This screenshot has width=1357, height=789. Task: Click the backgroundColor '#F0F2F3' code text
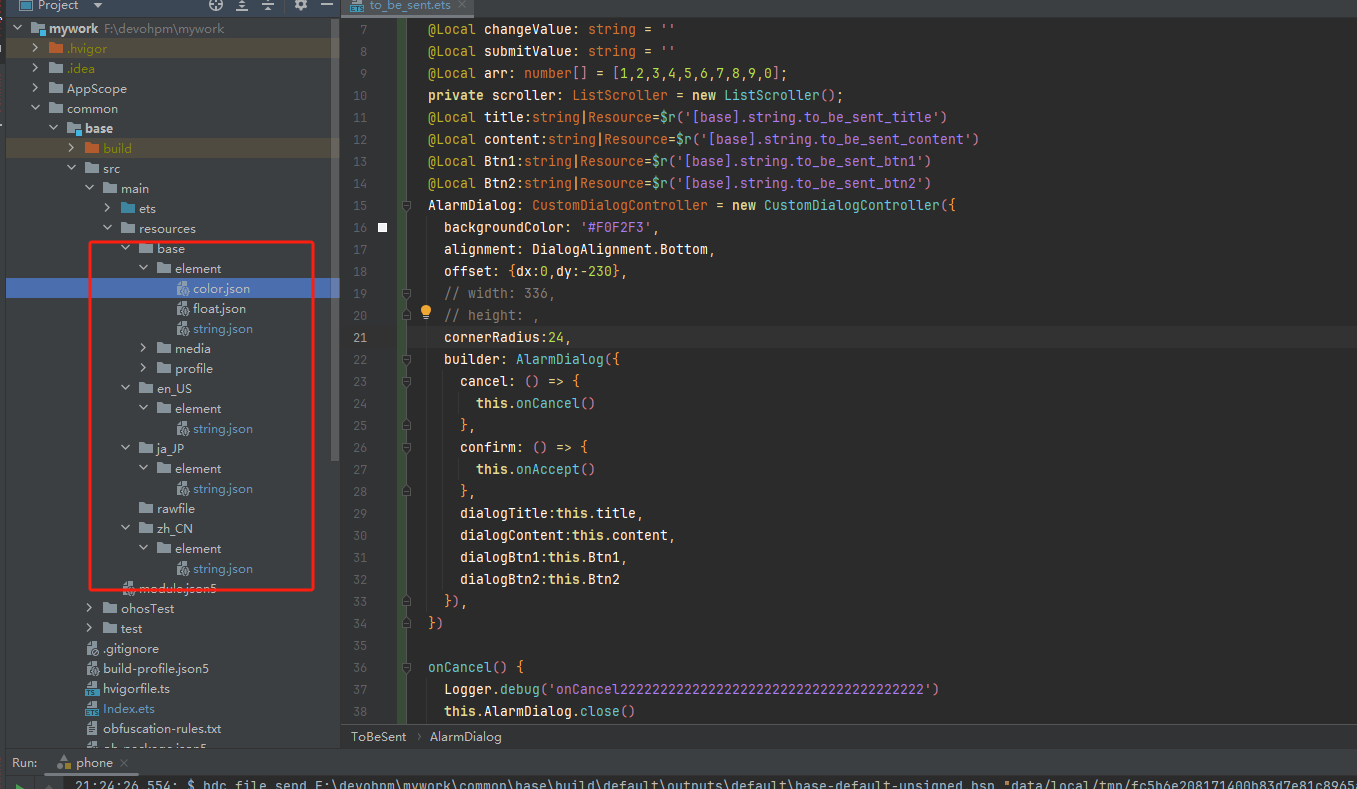click(551, 227)
